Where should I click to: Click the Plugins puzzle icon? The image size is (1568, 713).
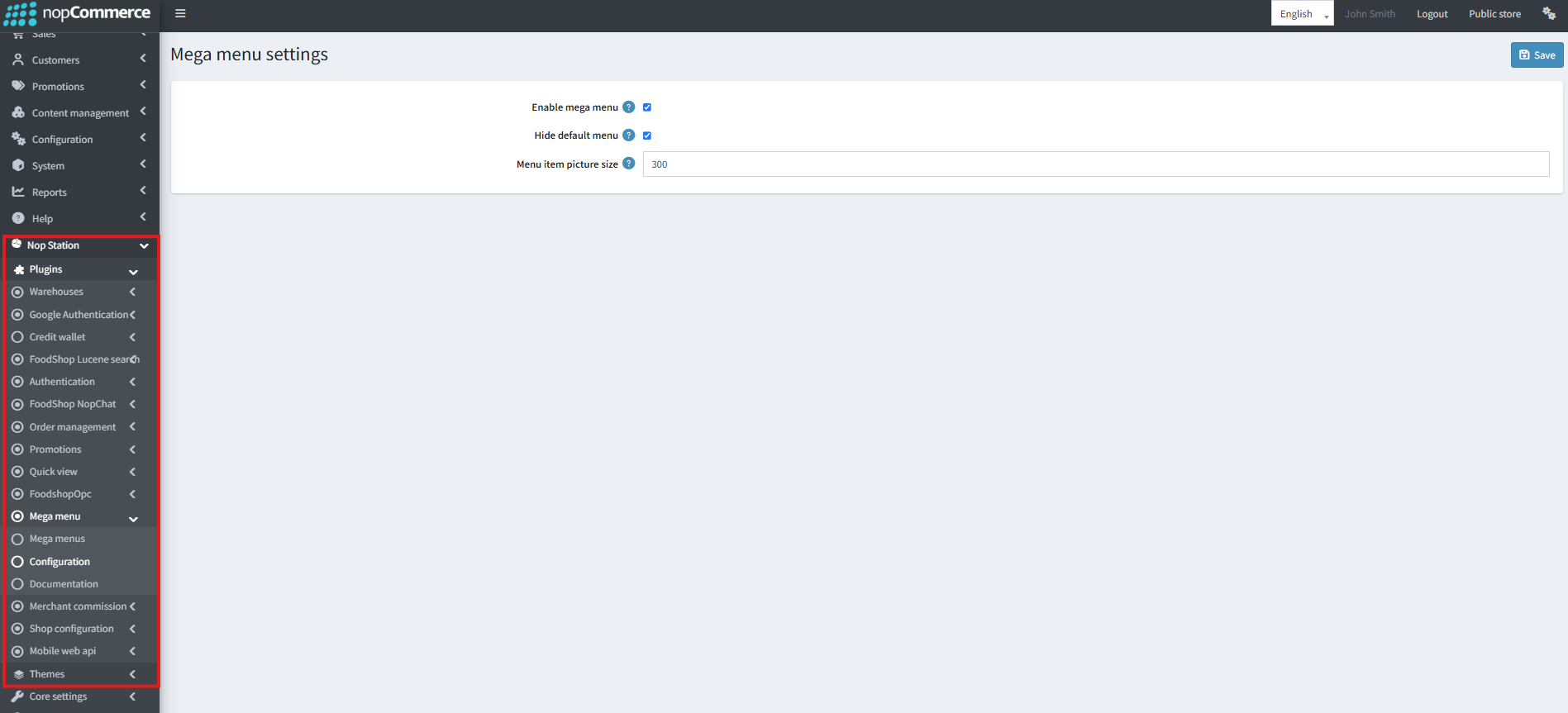[x=19, y=269]
